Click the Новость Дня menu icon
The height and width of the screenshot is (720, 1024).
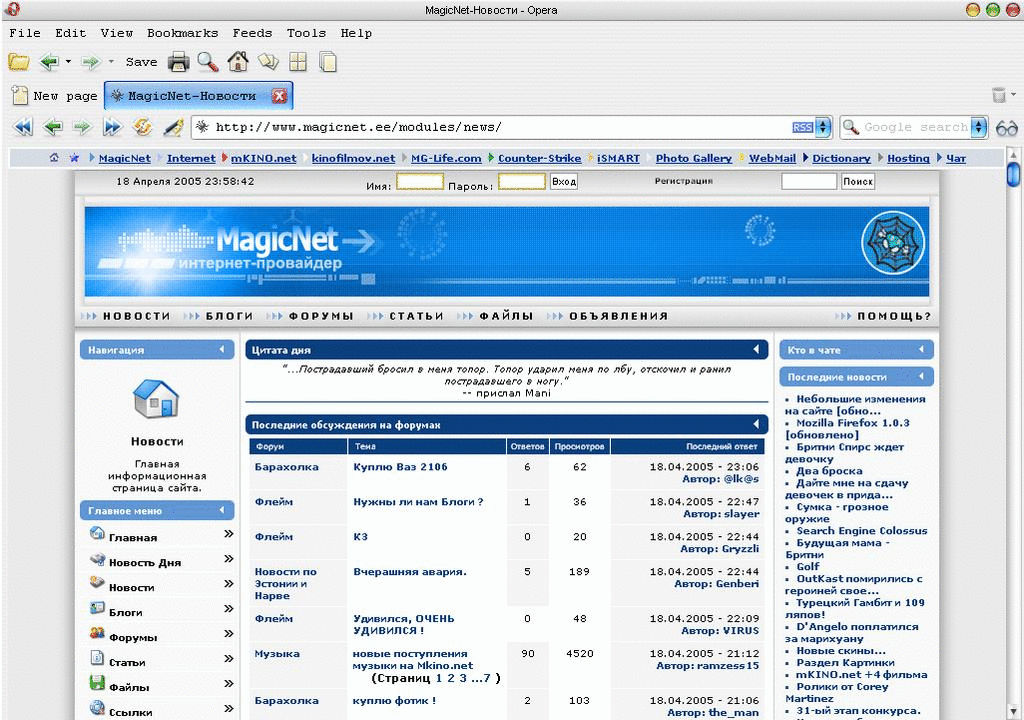[x=97, y=559]
